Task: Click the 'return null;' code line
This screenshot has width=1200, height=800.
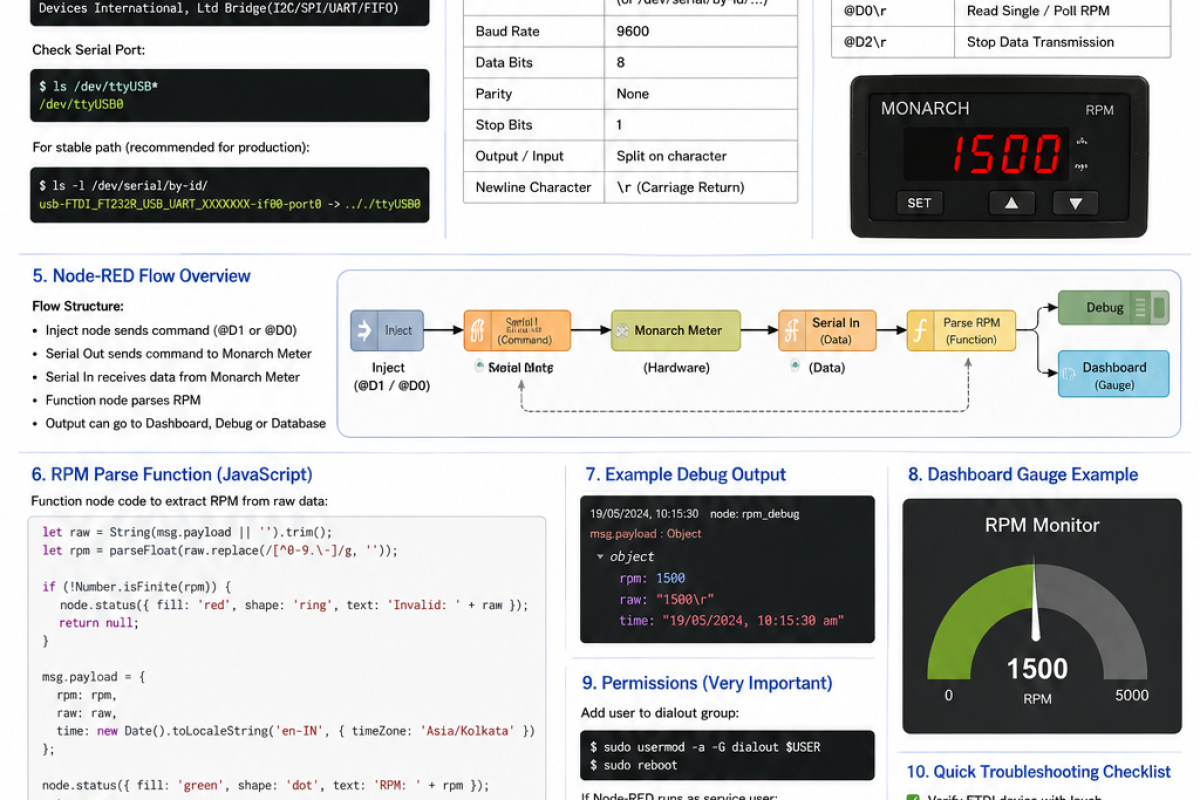Action: 99,622
